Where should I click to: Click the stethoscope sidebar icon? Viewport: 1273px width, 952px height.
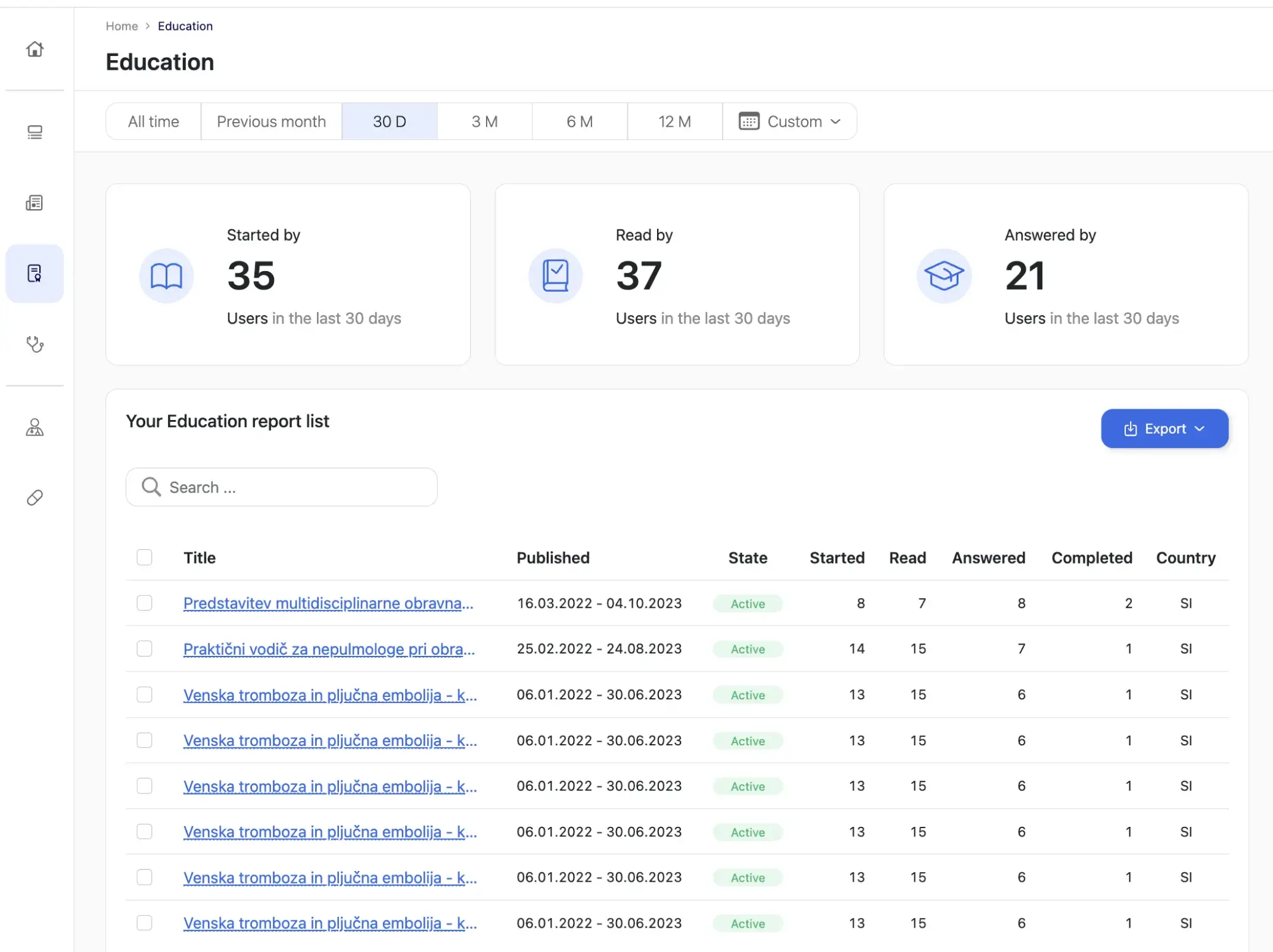coord(35,344)
